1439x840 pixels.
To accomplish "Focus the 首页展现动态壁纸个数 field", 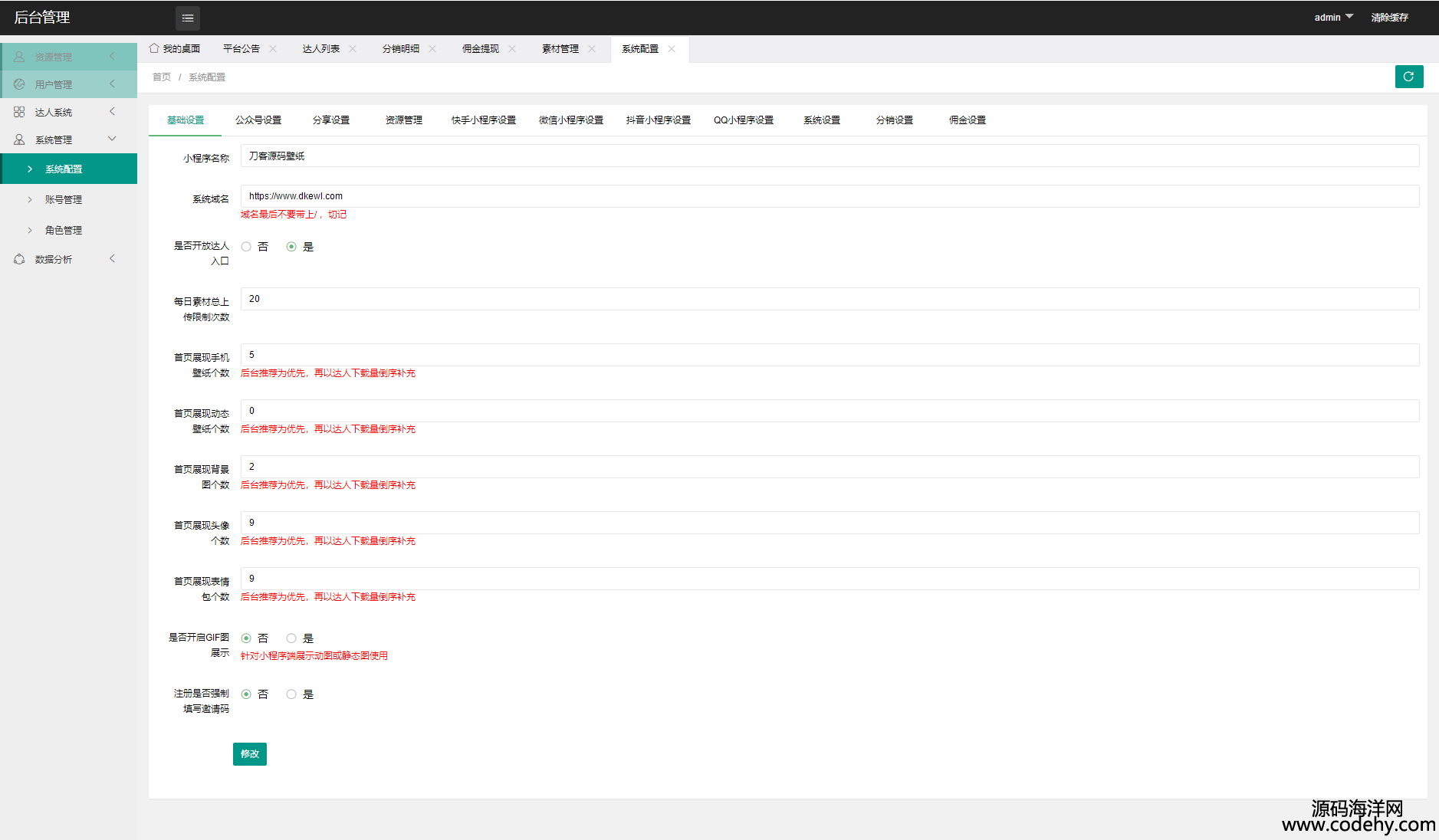I will pyautogui.click(x=830, y=411).
